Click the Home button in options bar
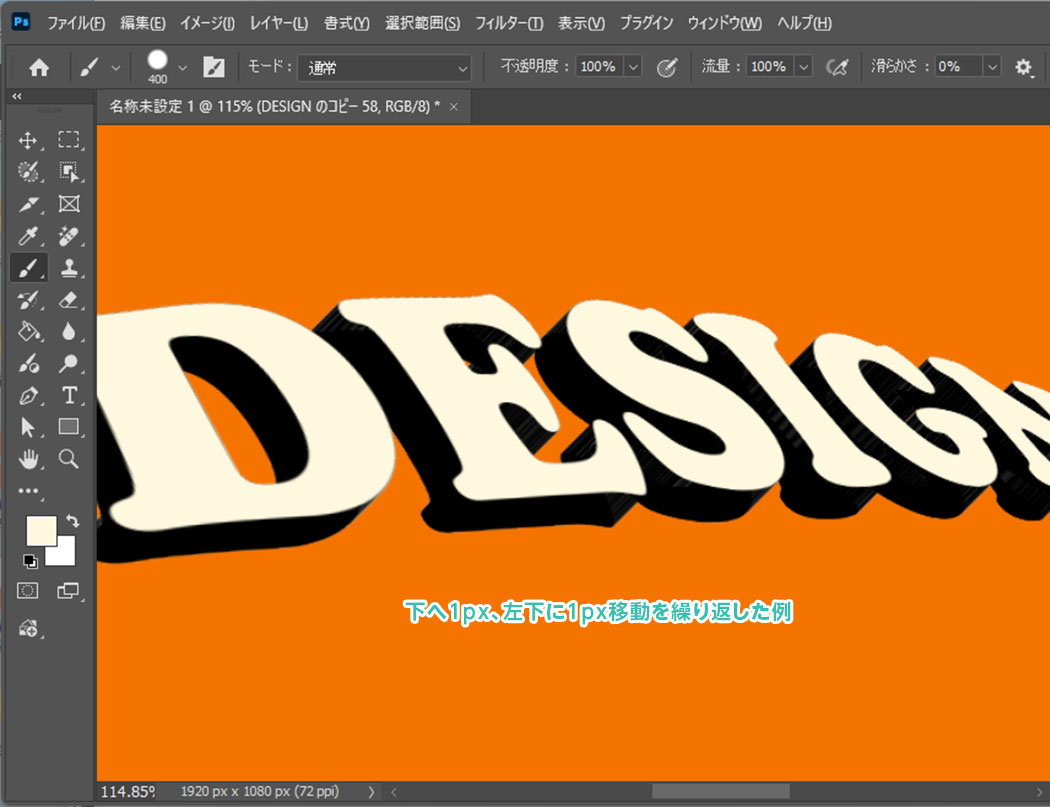This screenshot has height=807, width=1050. coord(39,67)
